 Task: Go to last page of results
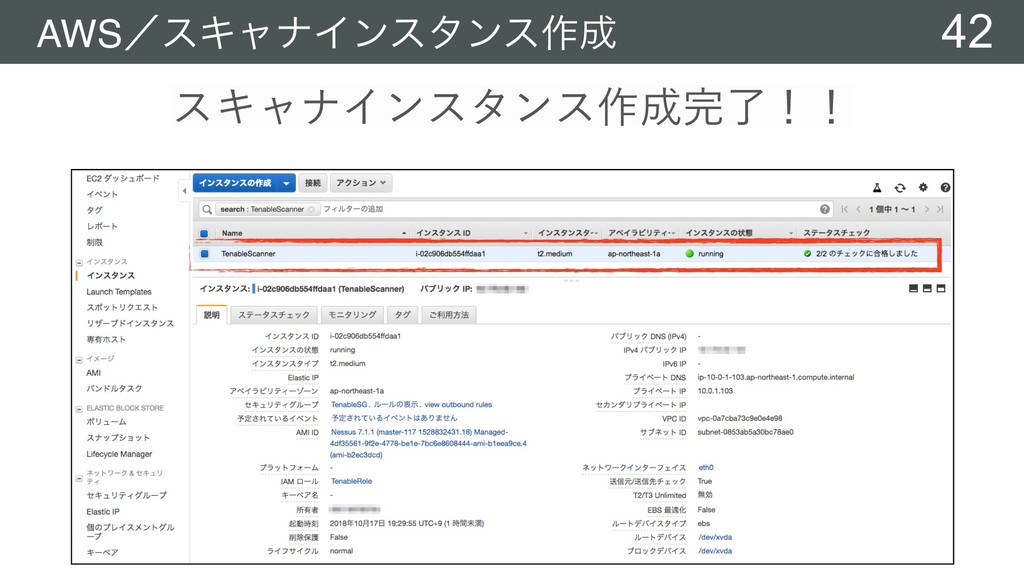click(x=940, y=209)
